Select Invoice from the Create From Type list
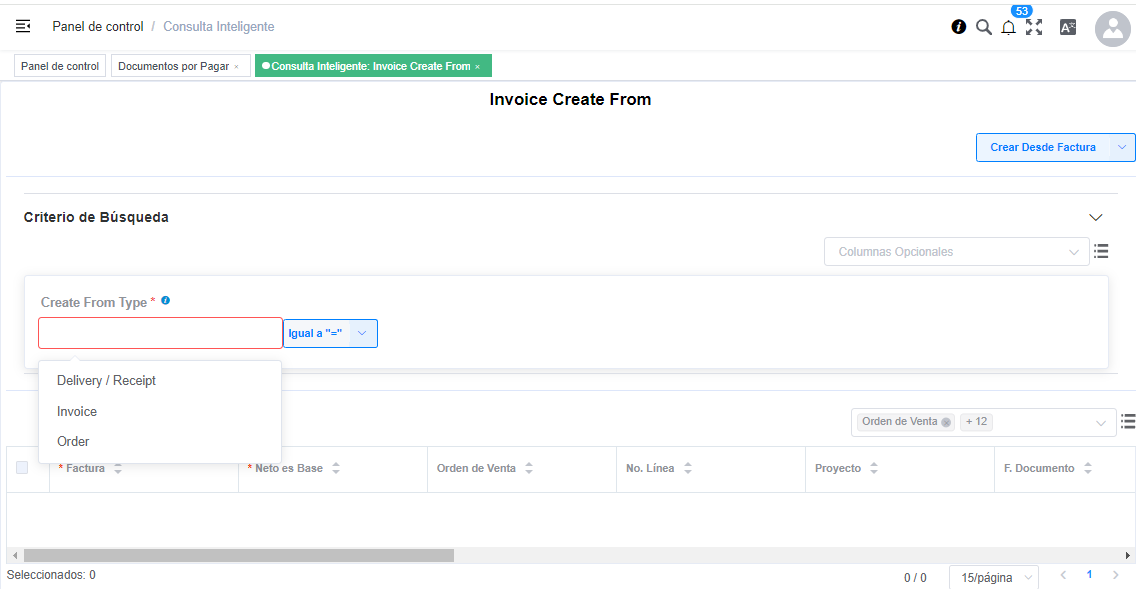1136x589 pixels. point(76,411)
